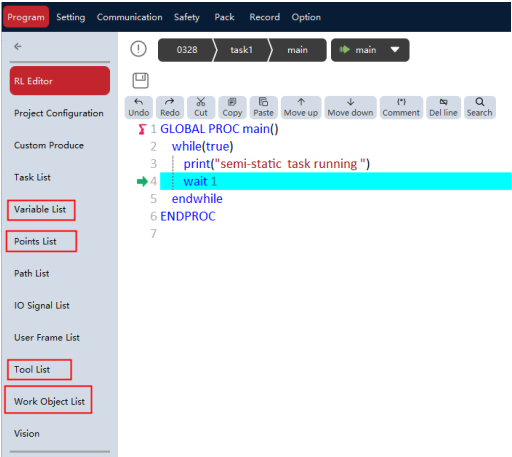
Task: Open the Record menu
Action: pos(265,17)
